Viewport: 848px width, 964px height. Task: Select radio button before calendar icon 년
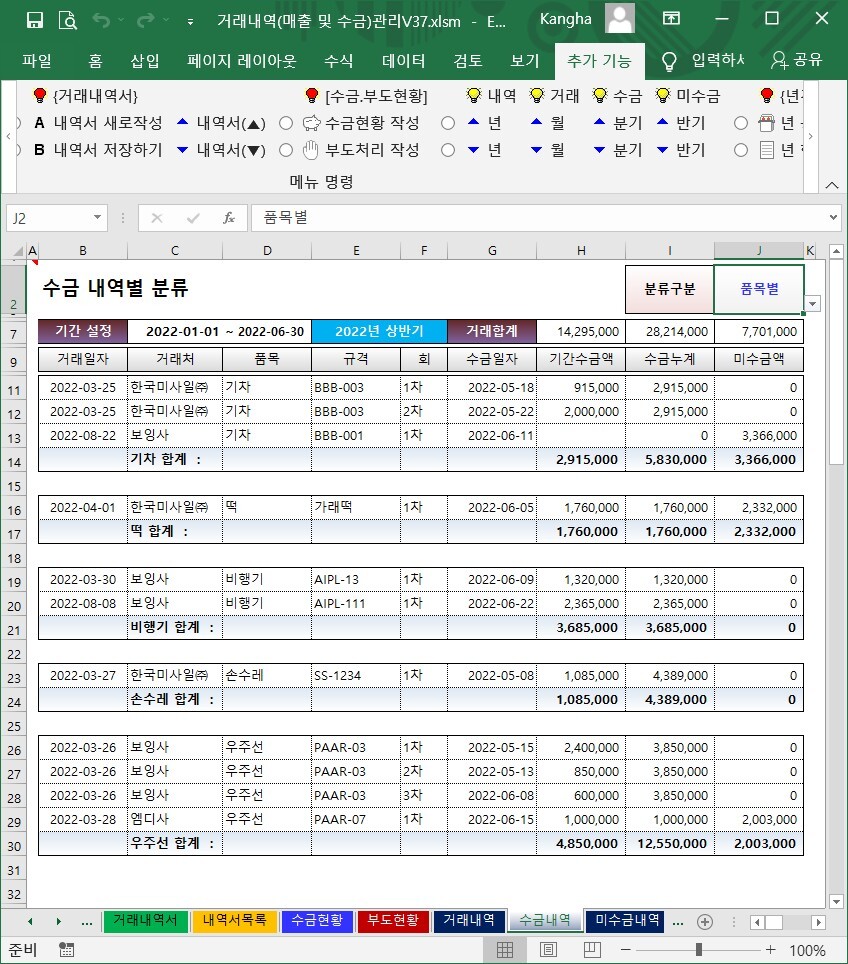(x=741, y=124)
